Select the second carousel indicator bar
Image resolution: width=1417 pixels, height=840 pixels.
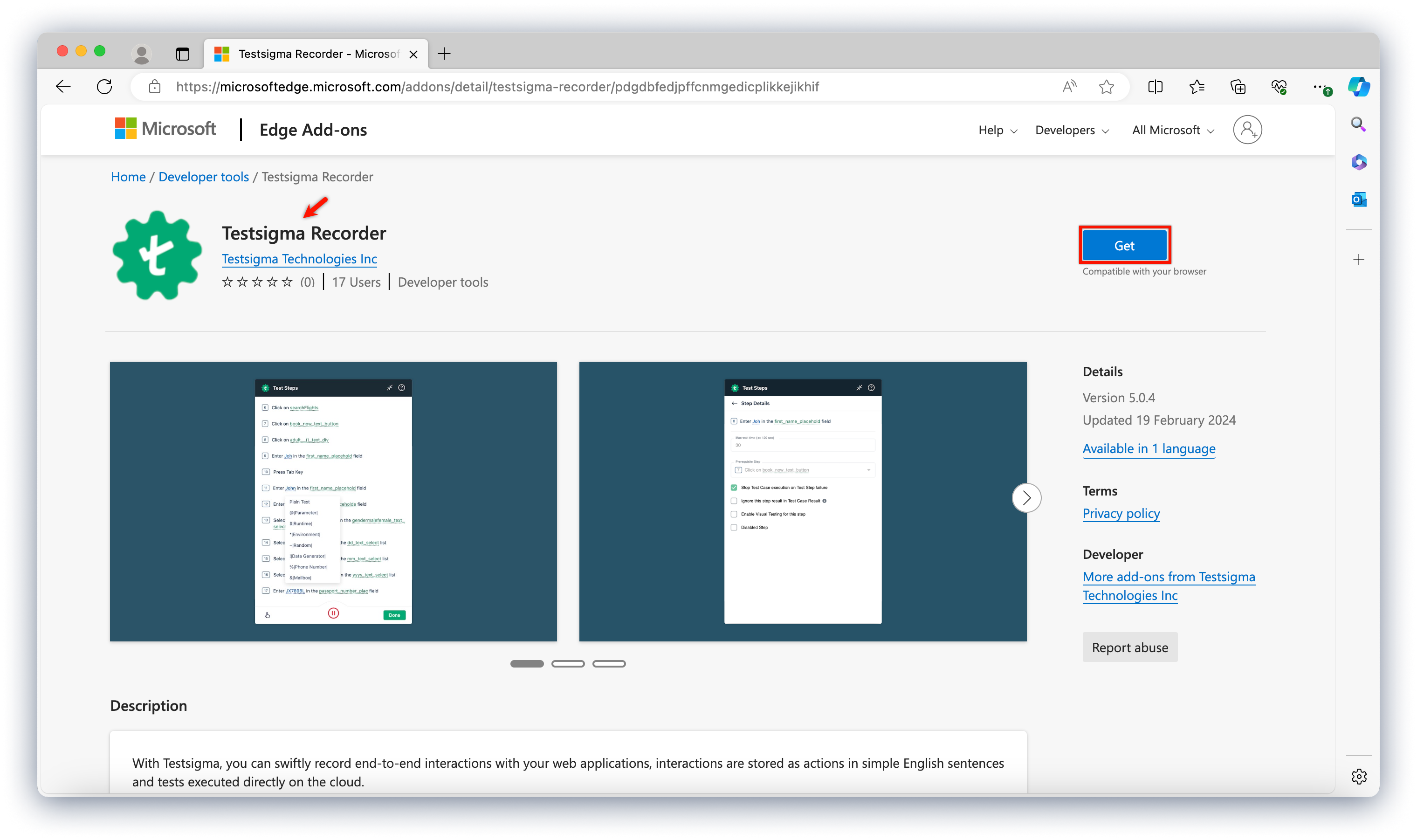coord(568,663)
